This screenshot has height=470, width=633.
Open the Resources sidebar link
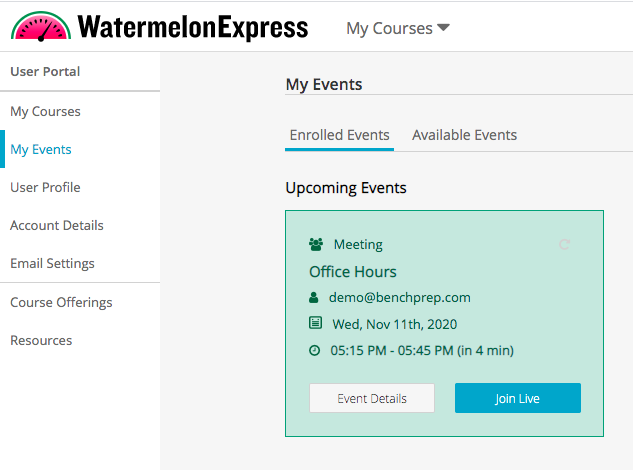click(x=41, y=340)
